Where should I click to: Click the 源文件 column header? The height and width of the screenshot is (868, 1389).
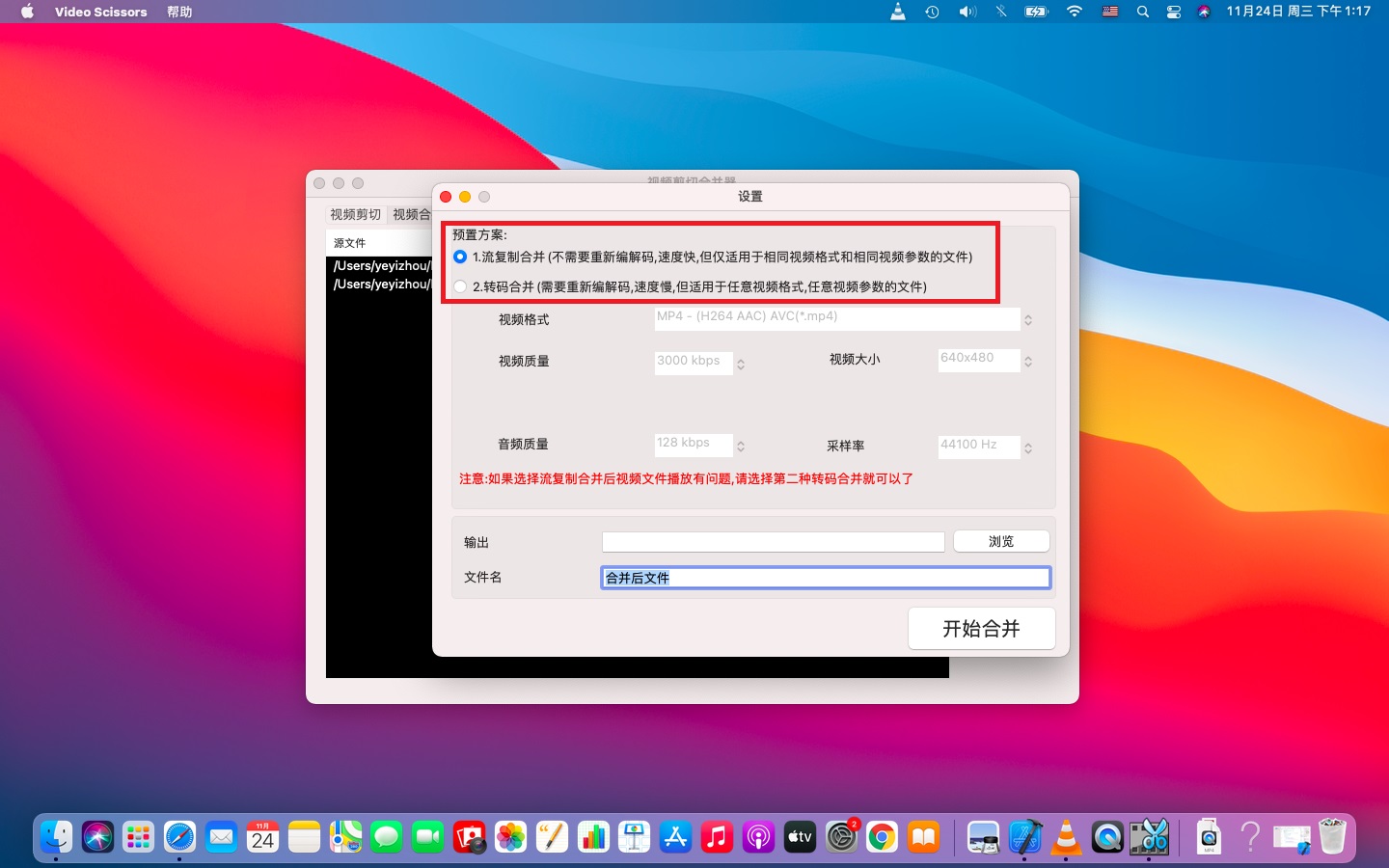coord(379,243)
